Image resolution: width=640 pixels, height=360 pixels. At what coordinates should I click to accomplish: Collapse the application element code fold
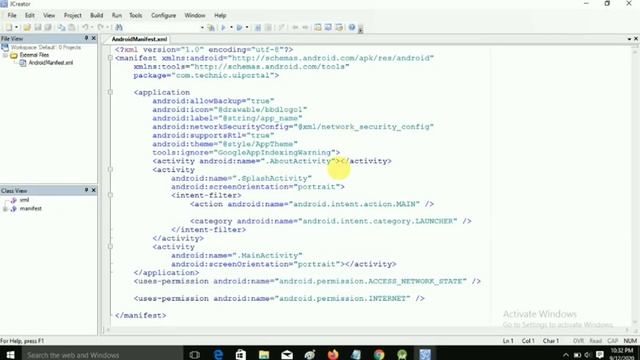coord(110,92)
